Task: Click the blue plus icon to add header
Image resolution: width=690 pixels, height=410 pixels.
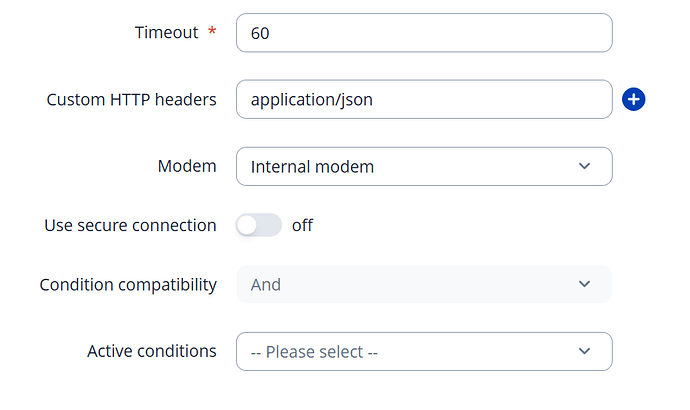Action: coord(633,99)
